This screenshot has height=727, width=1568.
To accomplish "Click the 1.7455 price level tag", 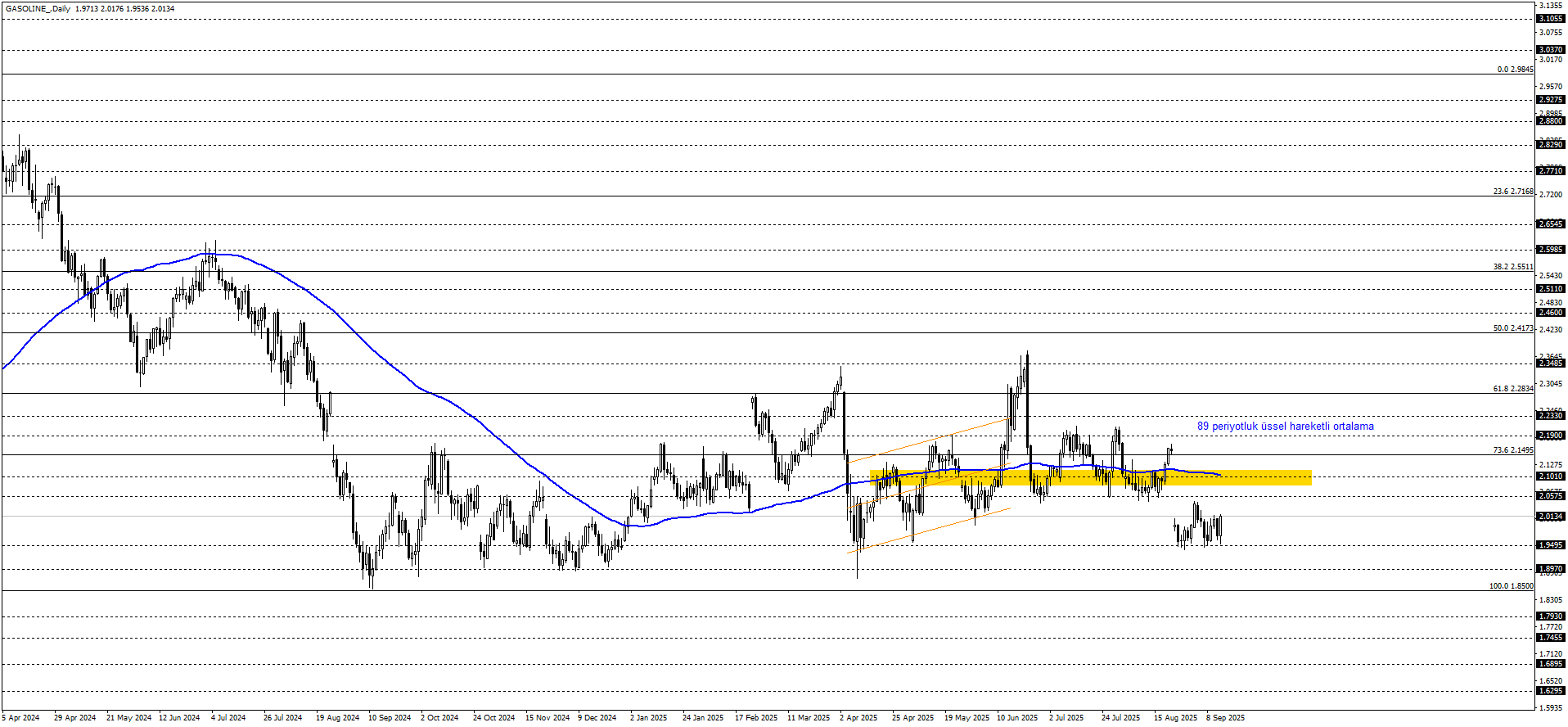I will point(1551,638).
